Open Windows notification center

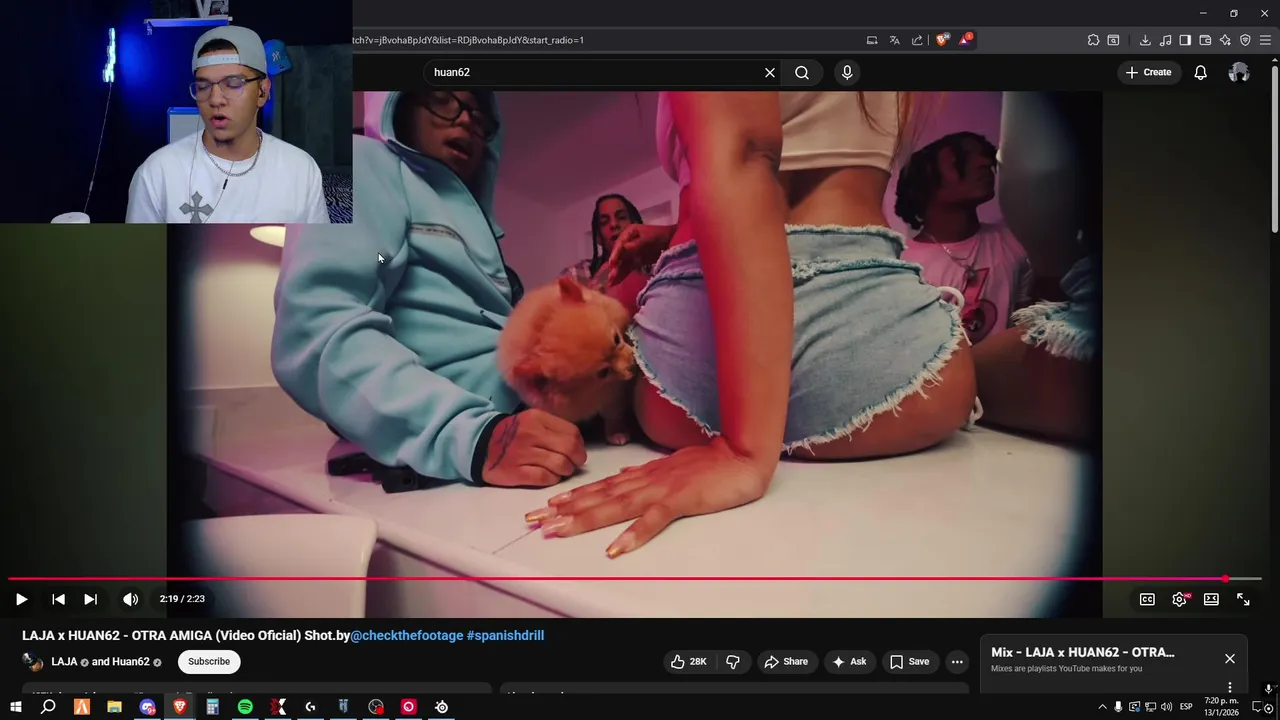coord(1259,707)
